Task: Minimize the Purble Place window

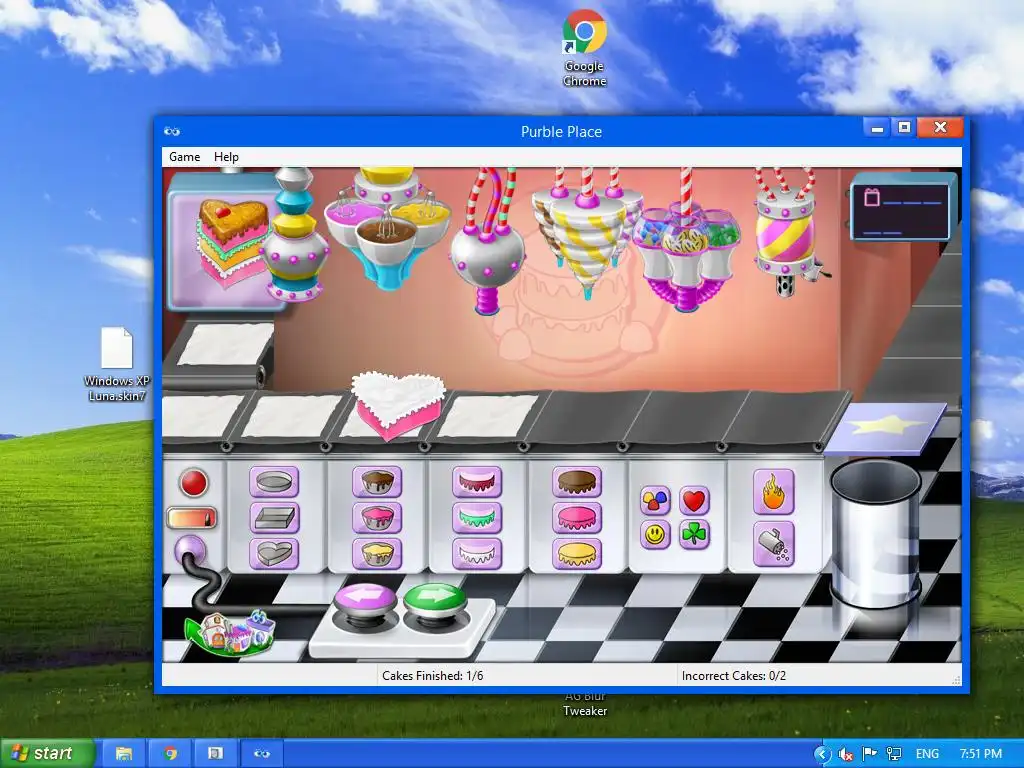Action: [x=878, y=127]
